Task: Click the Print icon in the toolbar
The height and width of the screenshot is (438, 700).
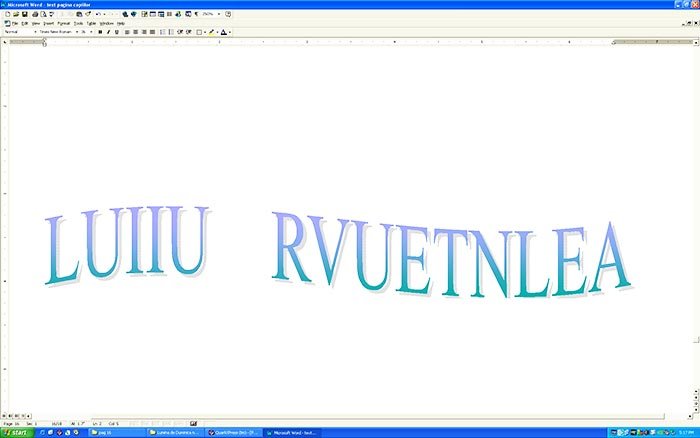Action: click(x=35, y=15)
